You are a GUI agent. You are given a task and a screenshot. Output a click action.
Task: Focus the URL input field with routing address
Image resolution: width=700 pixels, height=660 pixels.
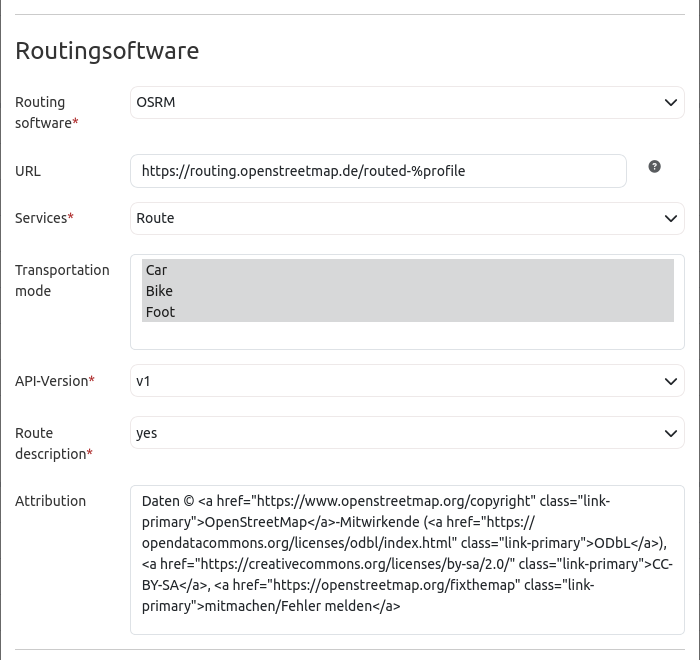(378, 171)
